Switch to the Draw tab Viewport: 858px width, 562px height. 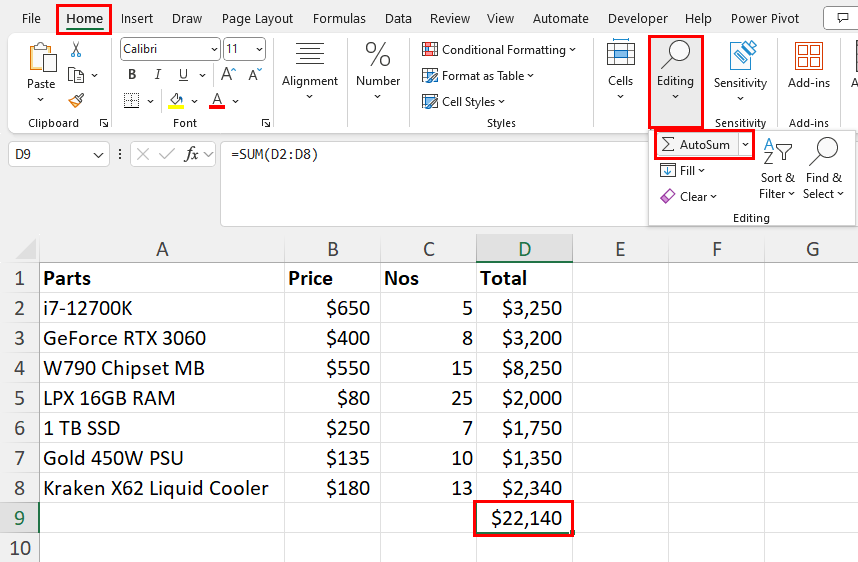187,19
